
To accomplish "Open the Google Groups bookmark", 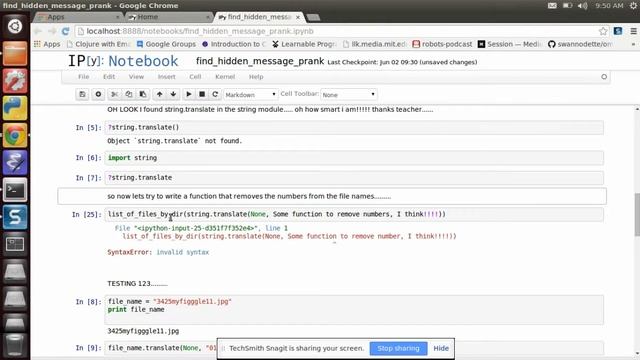I will [x=166, y=44].
